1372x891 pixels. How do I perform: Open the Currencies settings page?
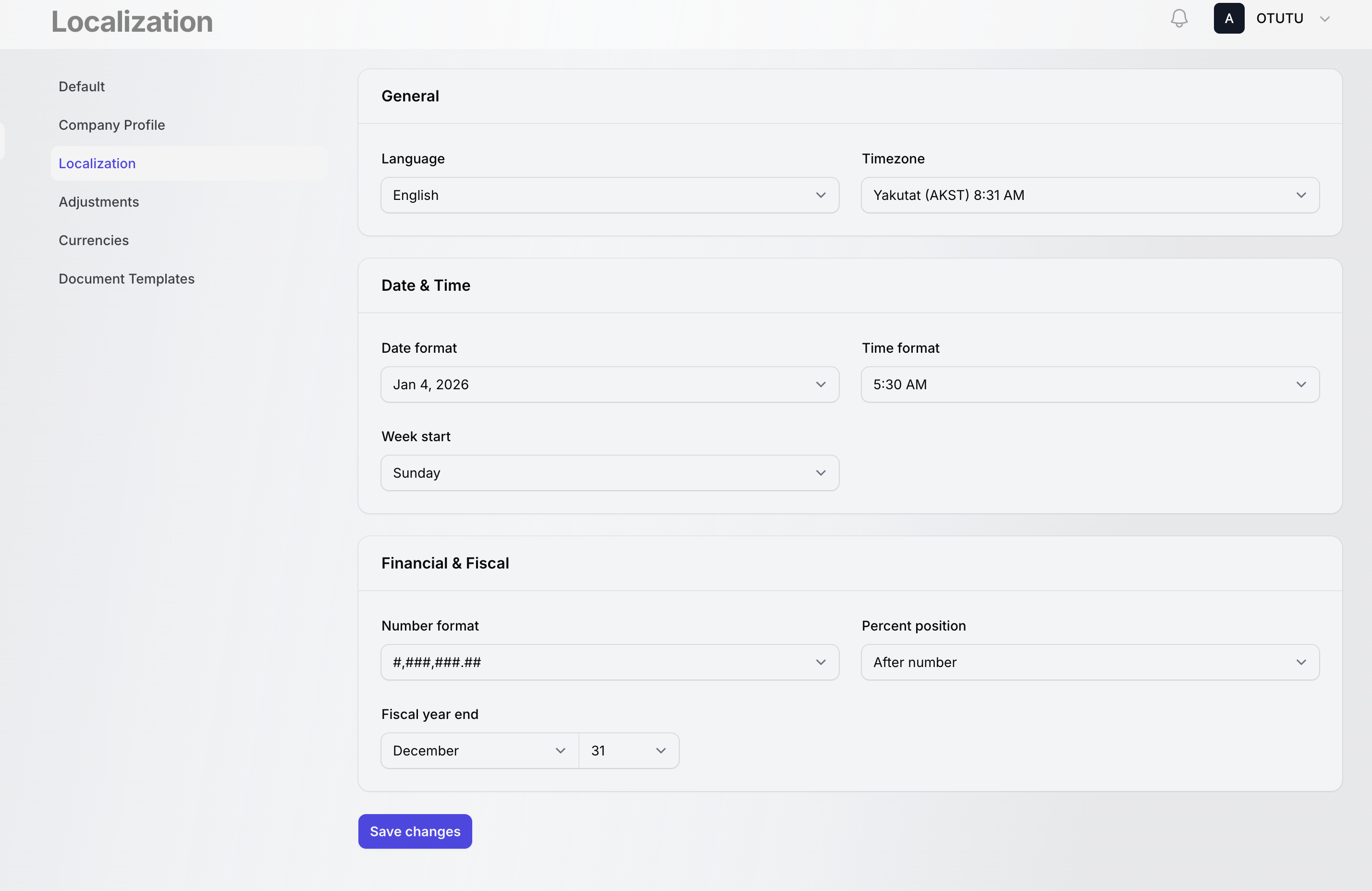click(93, 240)
